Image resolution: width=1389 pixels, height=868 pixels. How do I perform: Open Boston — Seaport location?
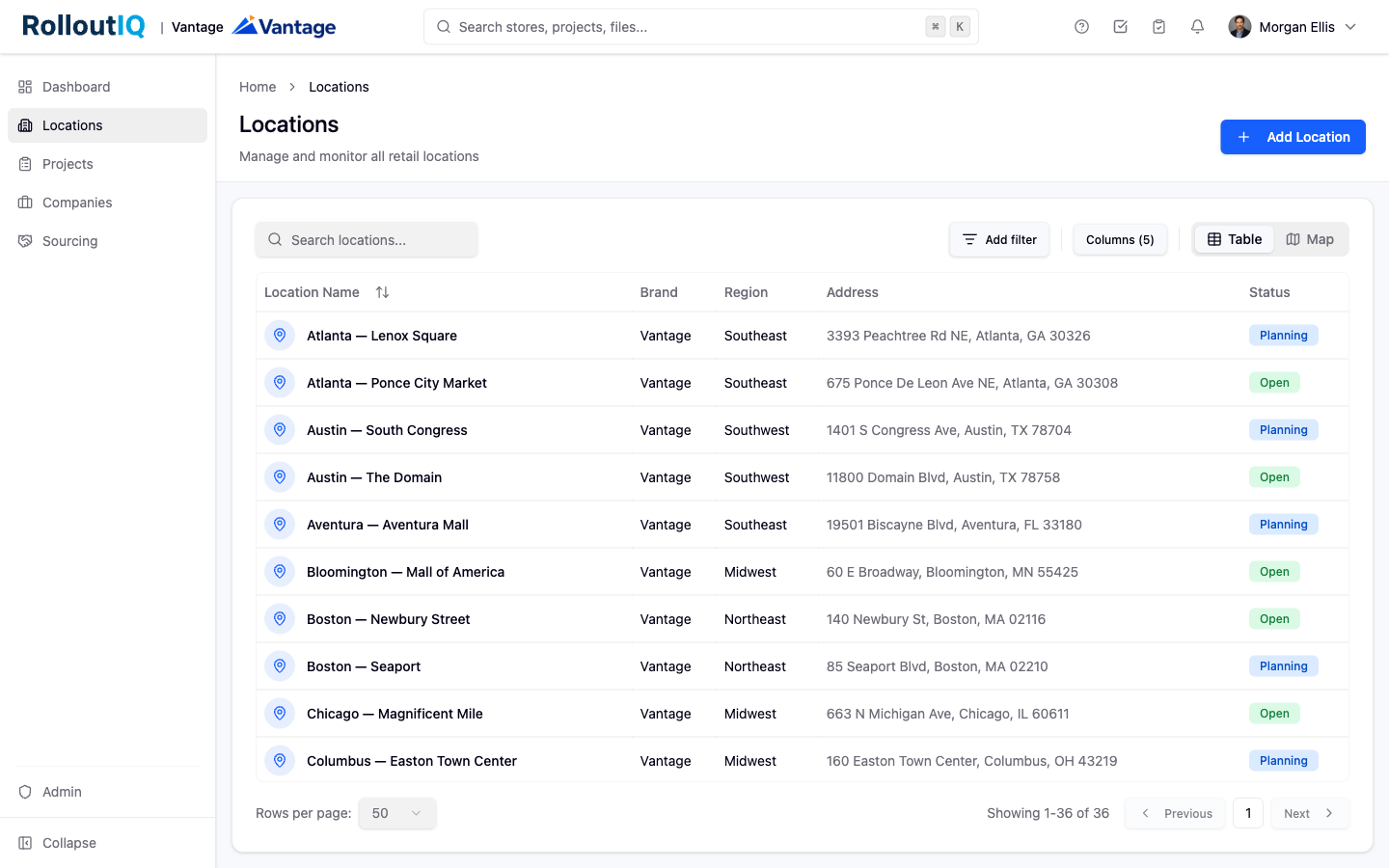(x=364, y=666)
